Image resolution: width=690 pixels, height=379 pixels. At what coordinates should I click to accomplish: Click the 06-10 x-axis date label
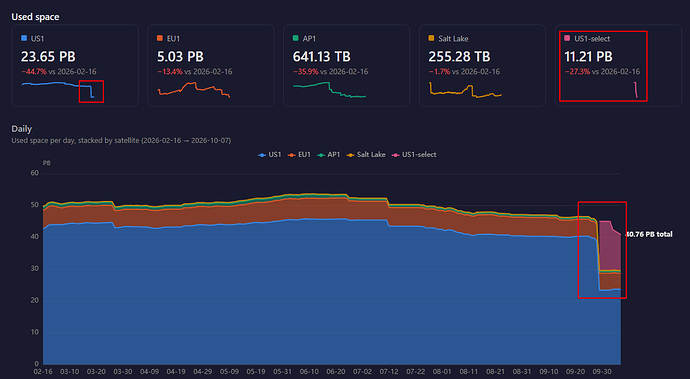pyautogui.click(x=309, y=372)
